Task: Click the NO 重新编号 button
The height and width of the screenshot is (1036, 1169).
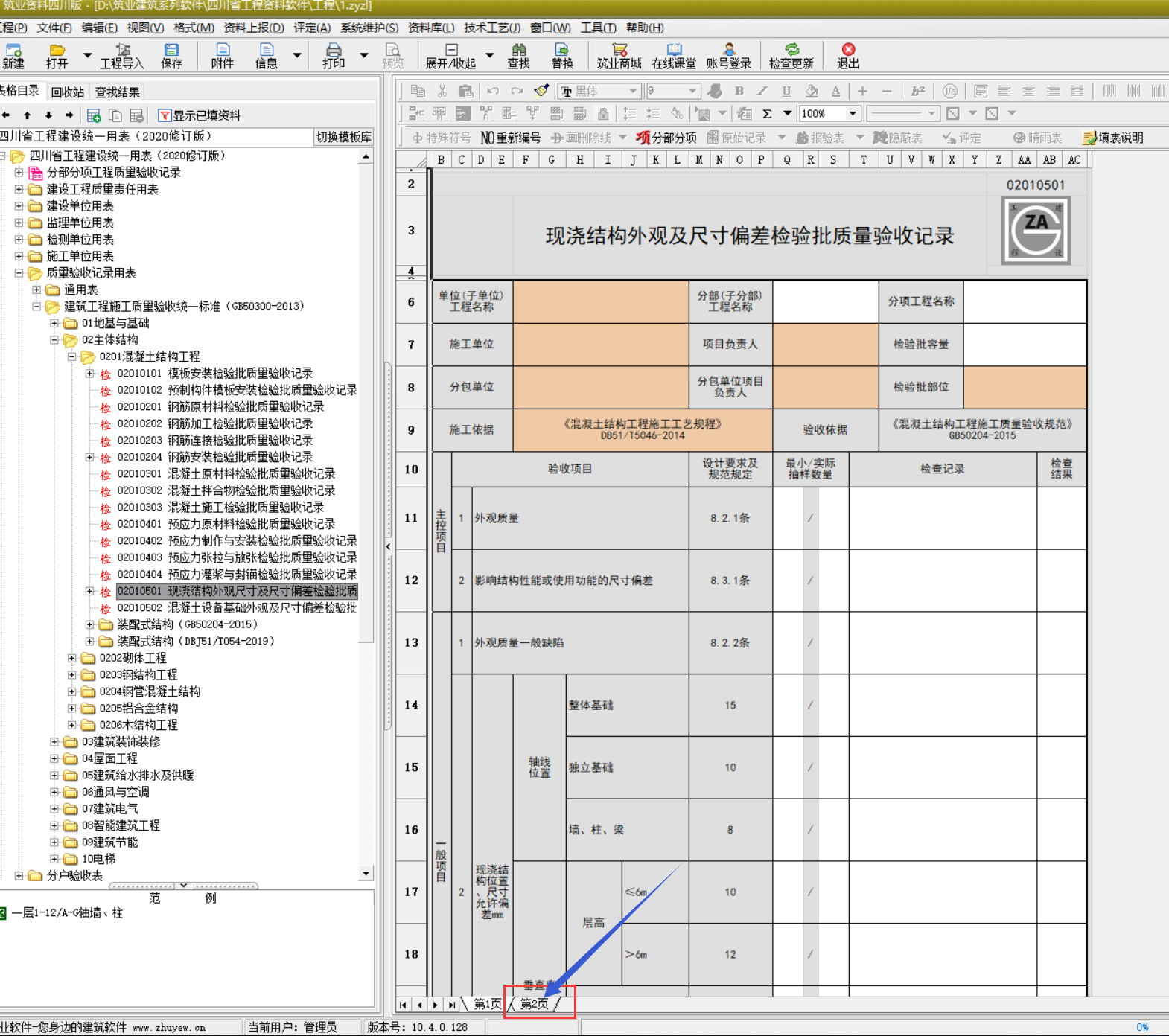Action: [x=511, y=138]
